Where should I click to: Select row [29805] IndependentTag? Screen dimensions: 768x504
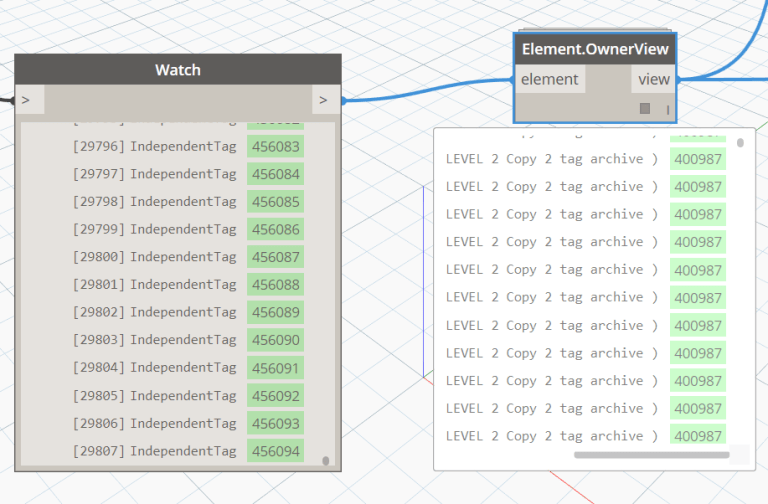click(188, 395)
